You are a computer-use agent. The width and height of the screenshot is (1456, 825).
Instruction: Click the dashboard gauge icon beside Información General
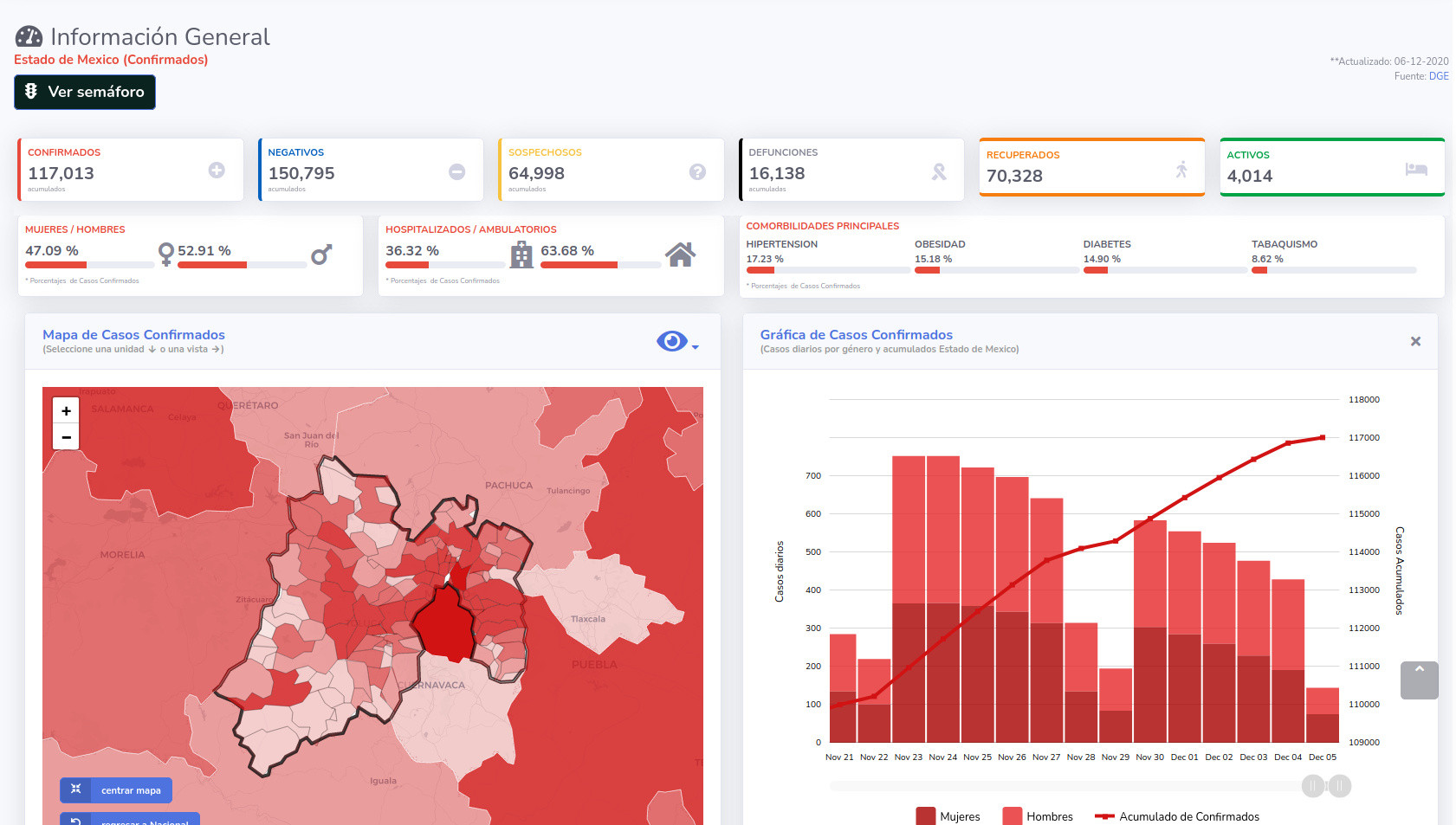point(29,36)
